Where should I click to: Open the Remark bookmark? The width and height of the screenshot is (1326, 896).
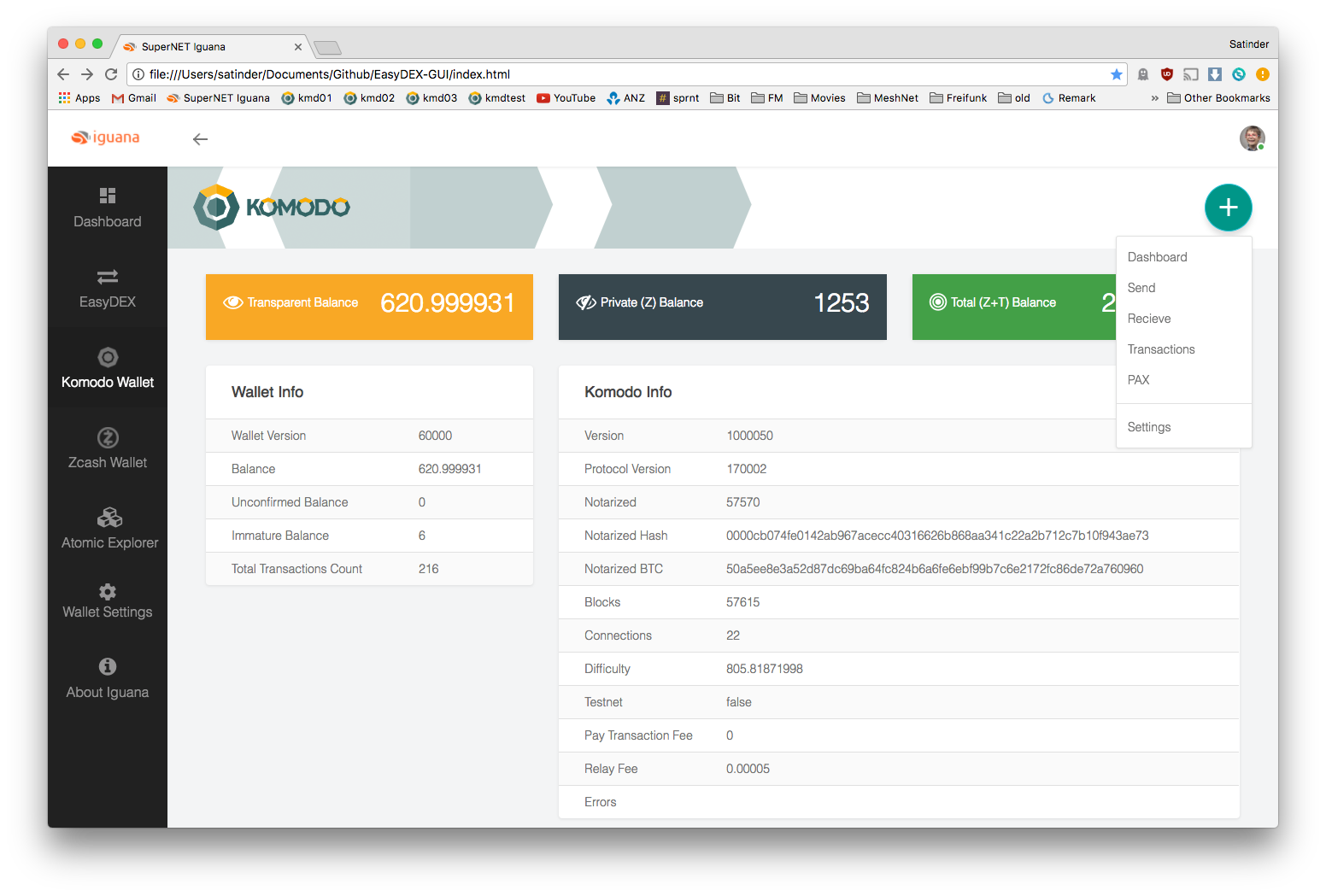pyautogui.click(x=1069, y=98)
